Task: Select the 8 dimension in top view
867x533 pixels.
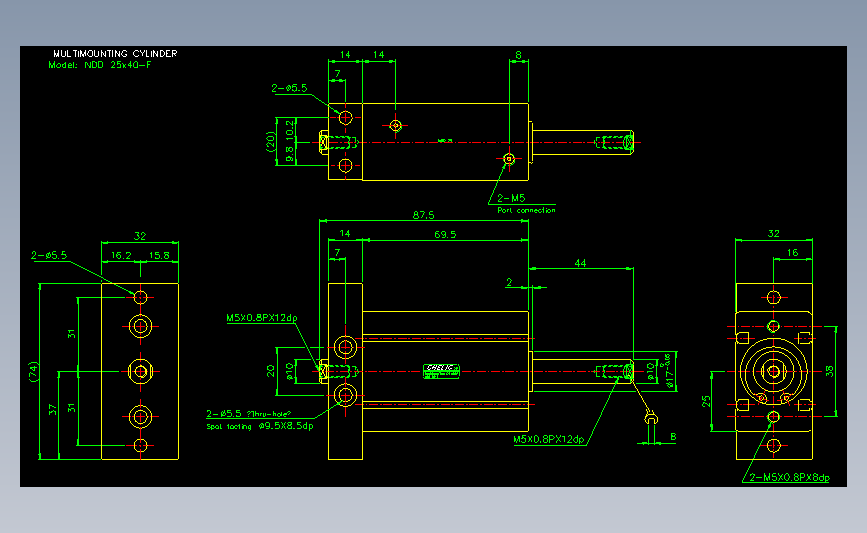Action: (x=518, y=55)
